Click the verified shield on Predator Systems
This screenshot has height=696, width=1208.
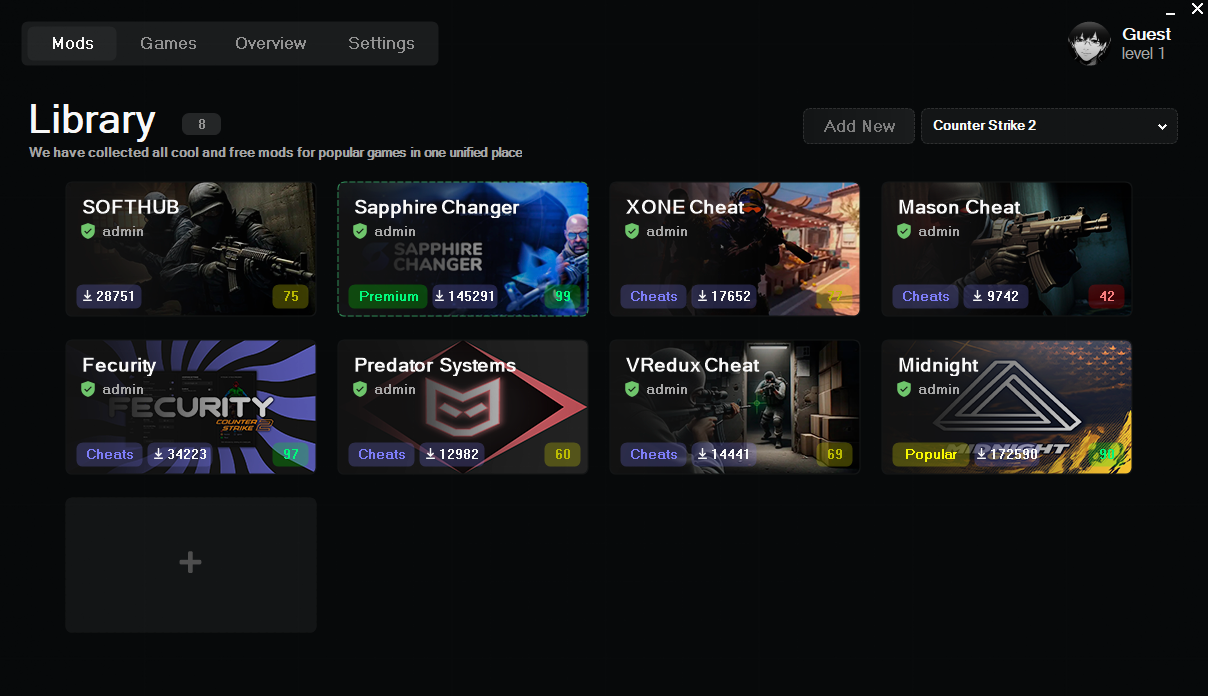(x=360, y=389)
